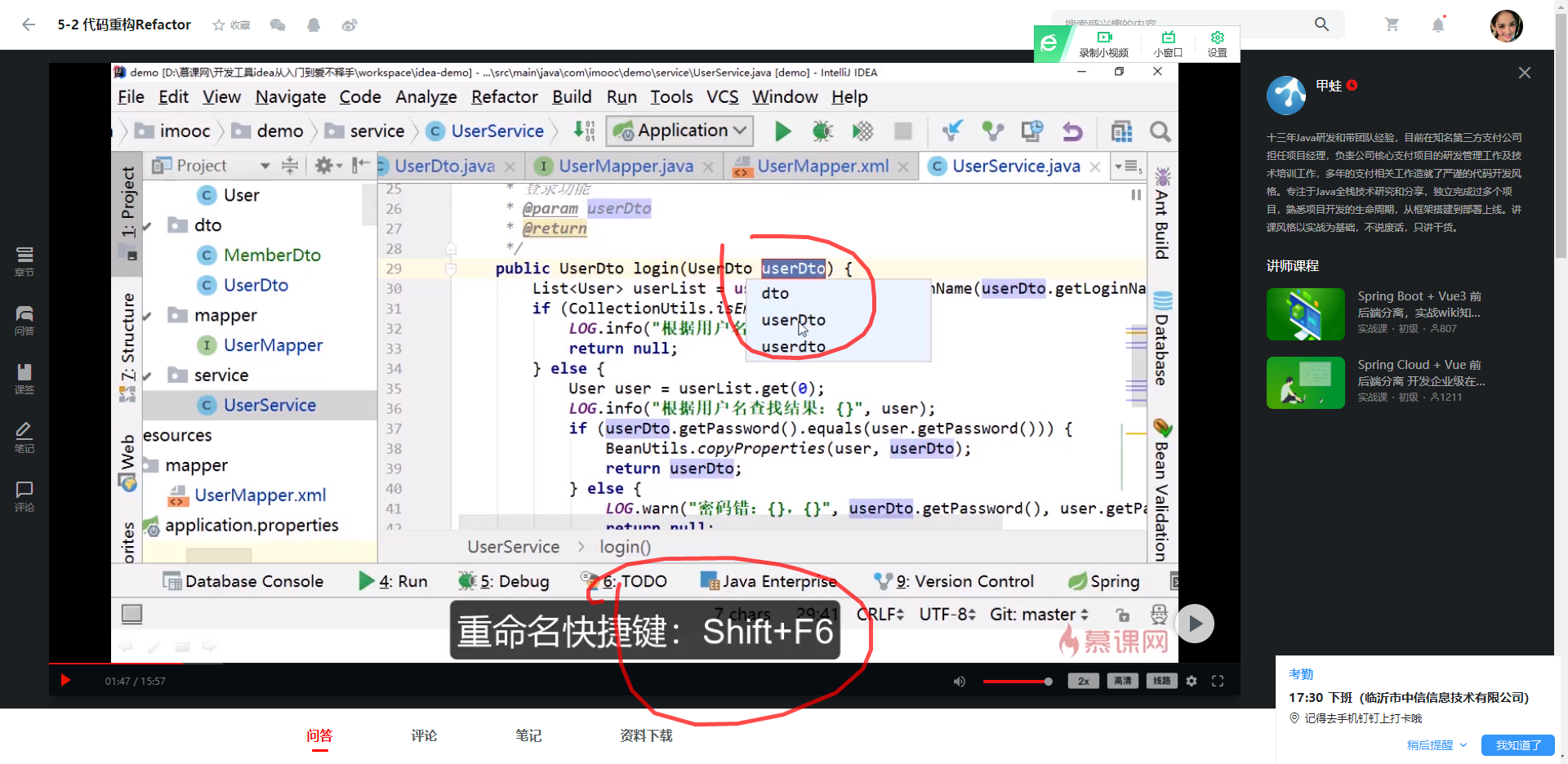Open the comments sidebar icon

tap(24, 497)
